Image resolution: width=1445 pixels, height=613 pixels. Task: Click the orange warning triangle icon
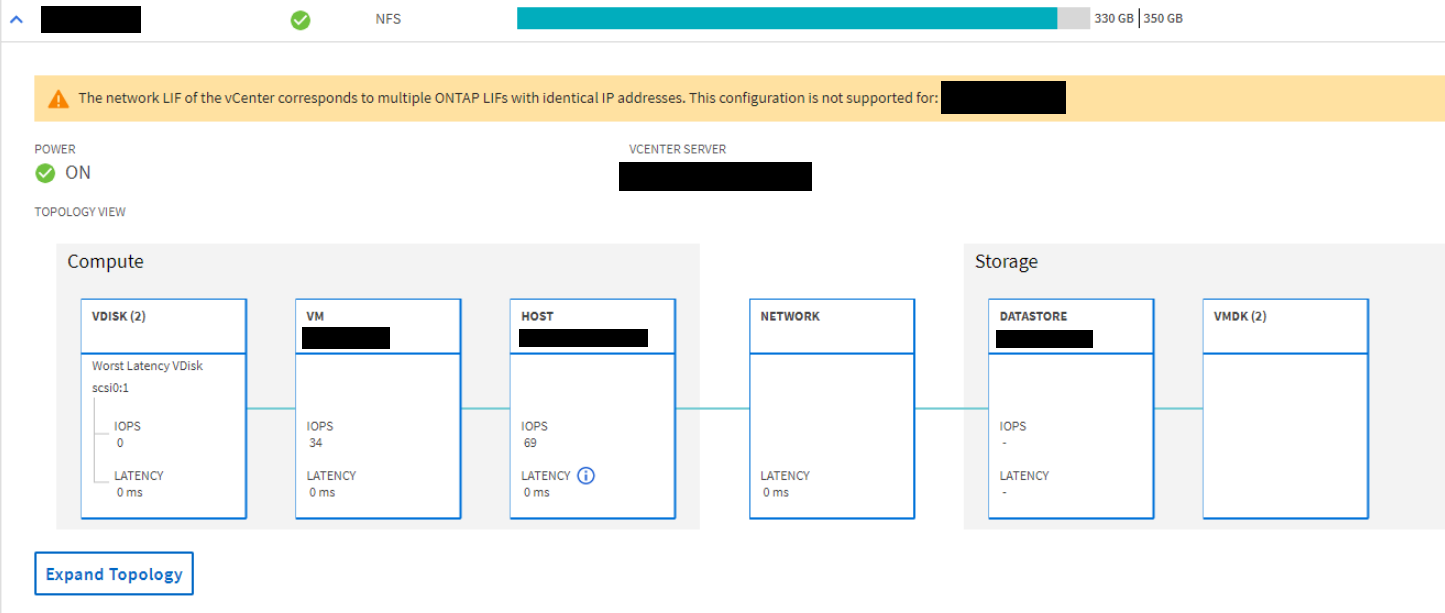58,99
